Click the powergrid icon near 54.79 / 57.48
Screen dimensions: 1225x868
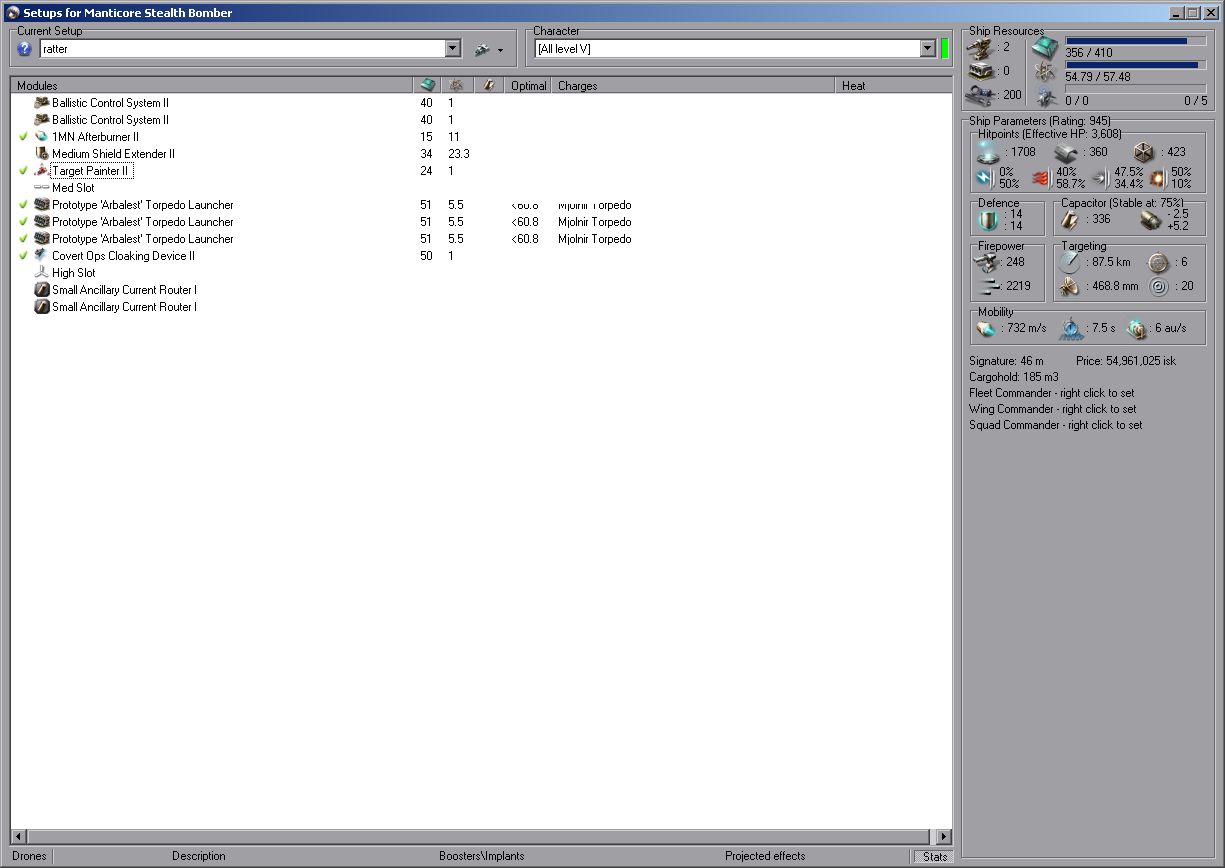tap(1045, 71)
